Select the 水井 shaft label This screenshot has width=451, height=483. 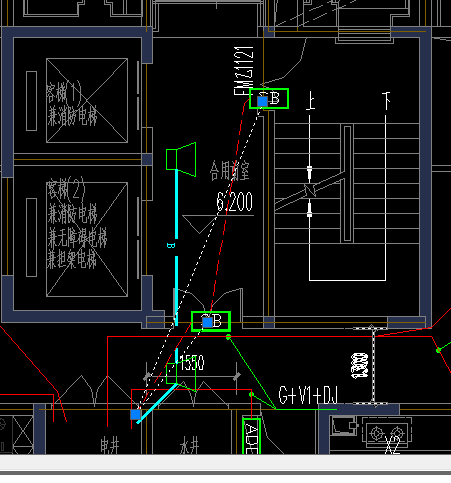(189, 446)
